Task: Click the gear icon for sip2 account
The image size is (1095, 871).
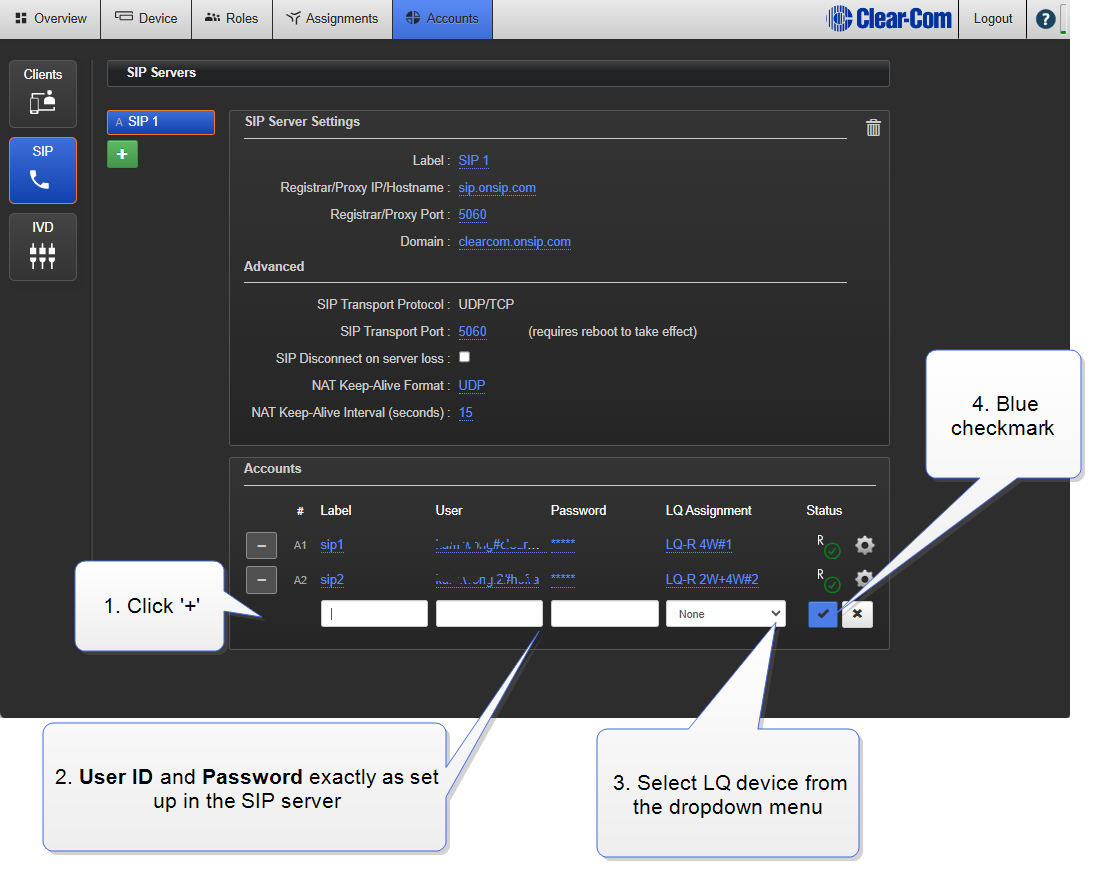Action: point(866,577)
